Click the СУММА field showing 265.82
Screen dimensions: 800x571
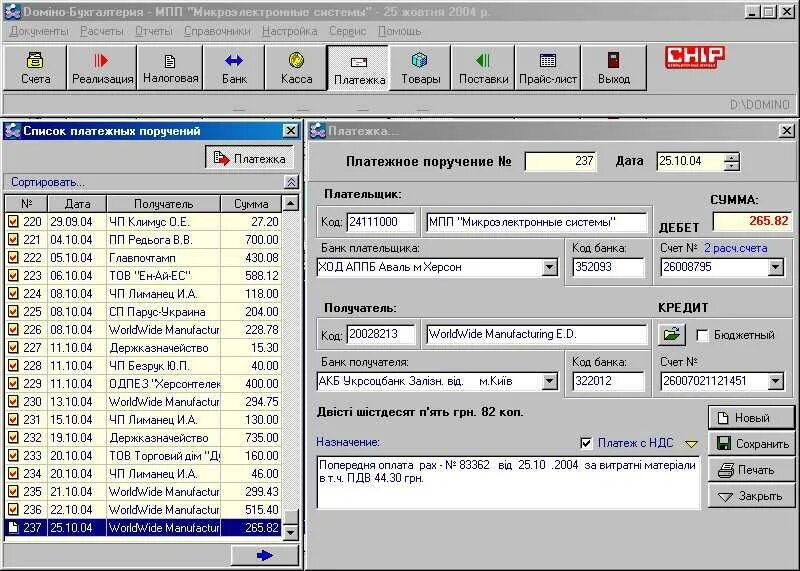752,221
